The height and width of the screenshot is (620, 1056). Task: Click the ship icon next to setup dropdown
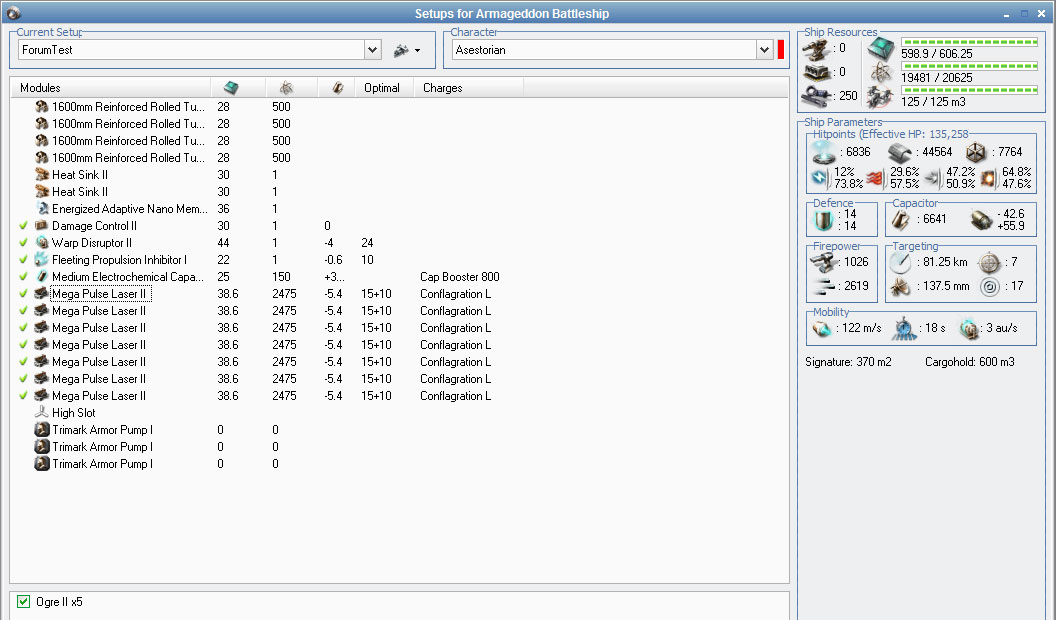[x=401, y=50]
